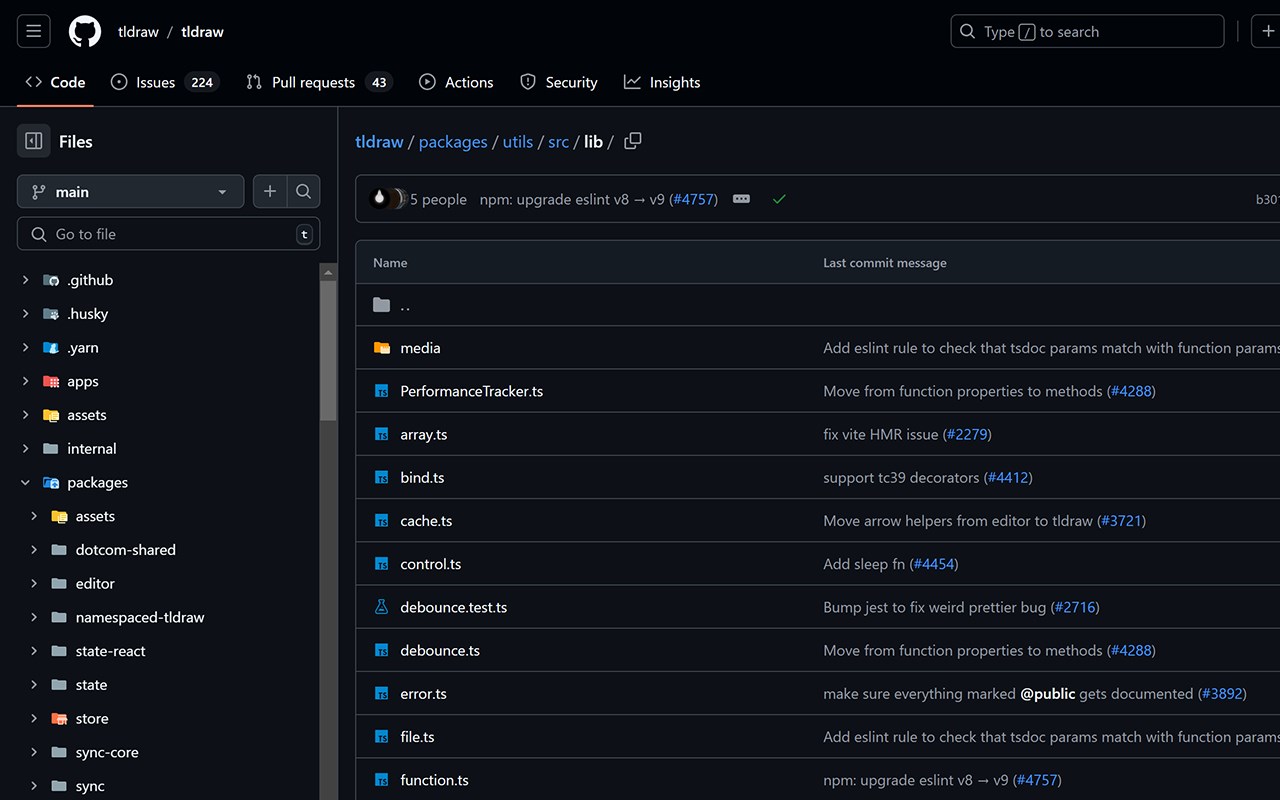Expand the .github folder in tree
The height and width of the screenshot is (800, 1280).
tap(26, 280)
